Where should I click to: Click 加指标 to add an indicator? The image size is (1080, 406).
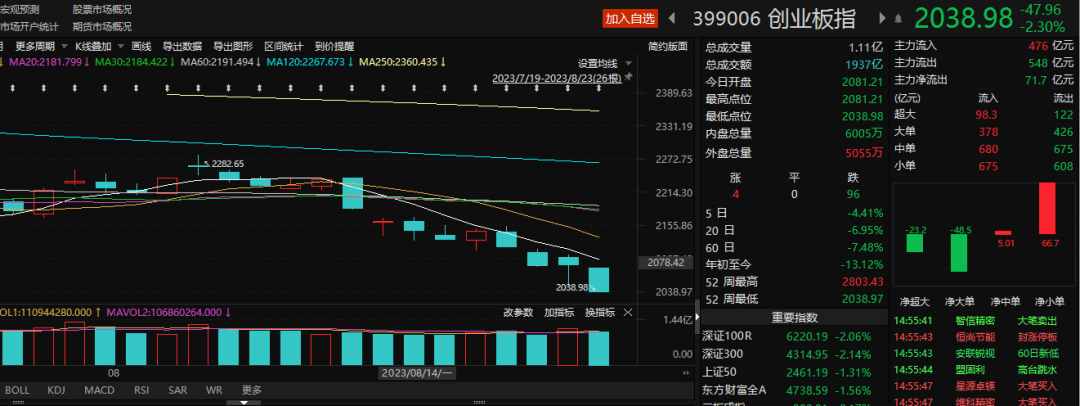pyautogui.click(x=559, y=312)
